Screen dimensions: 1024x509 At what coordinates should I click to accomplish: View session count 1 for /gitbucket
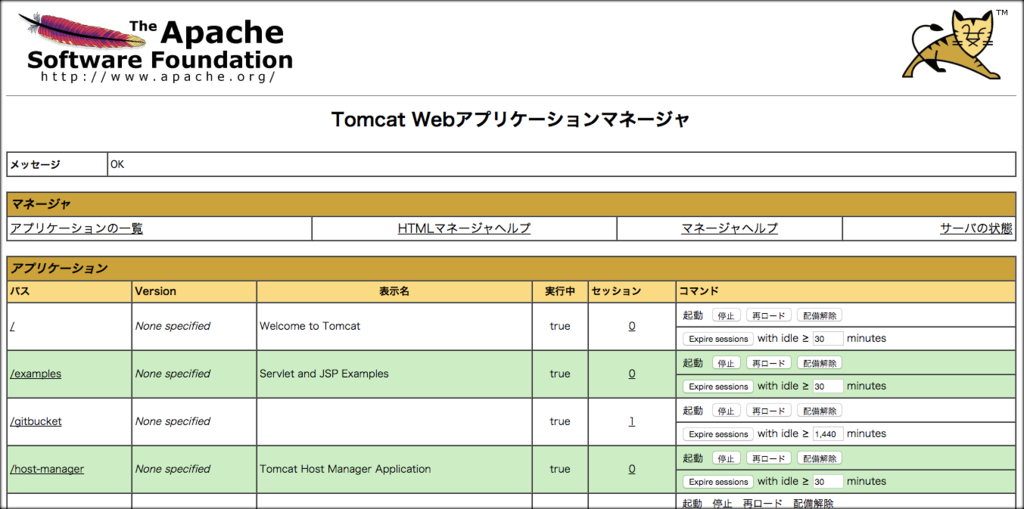pos(632,421)
